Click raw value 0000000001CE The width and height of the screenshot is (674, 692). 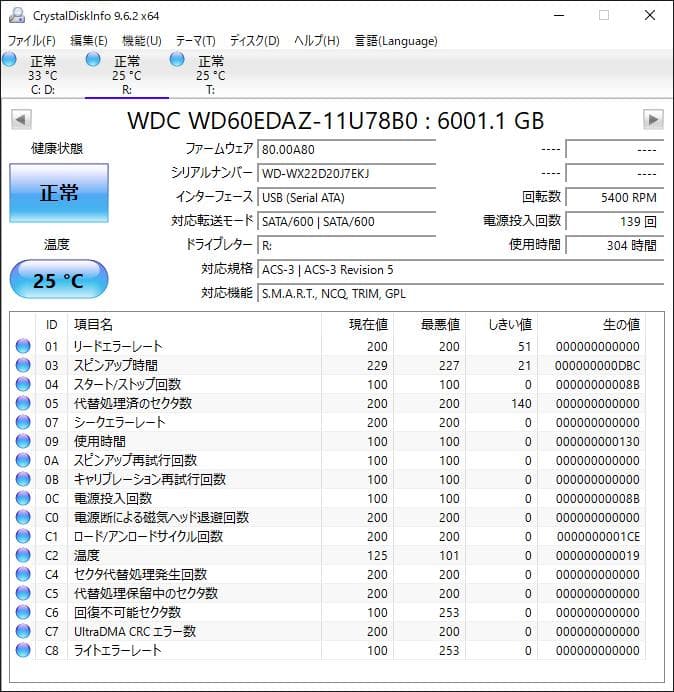[598, 536]
